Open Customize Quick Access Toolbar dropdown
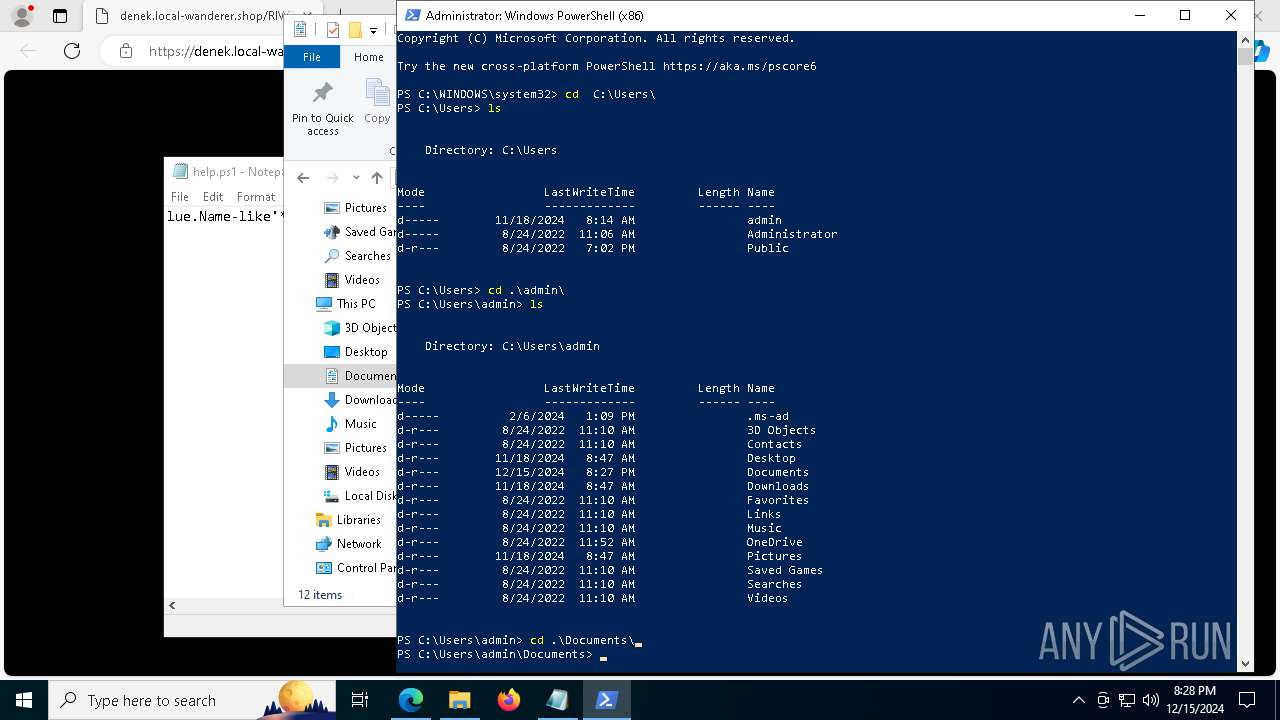This screenshot has height=720, width=1280. pos(373,31)
